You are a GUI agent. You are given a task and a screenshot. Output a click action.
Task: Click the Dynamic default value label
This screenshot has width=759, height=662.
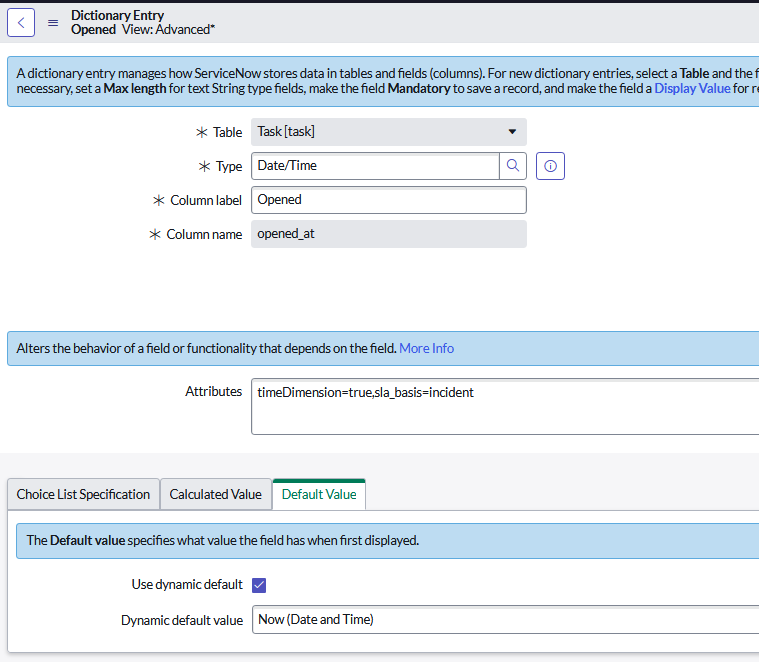coord(181,620)
